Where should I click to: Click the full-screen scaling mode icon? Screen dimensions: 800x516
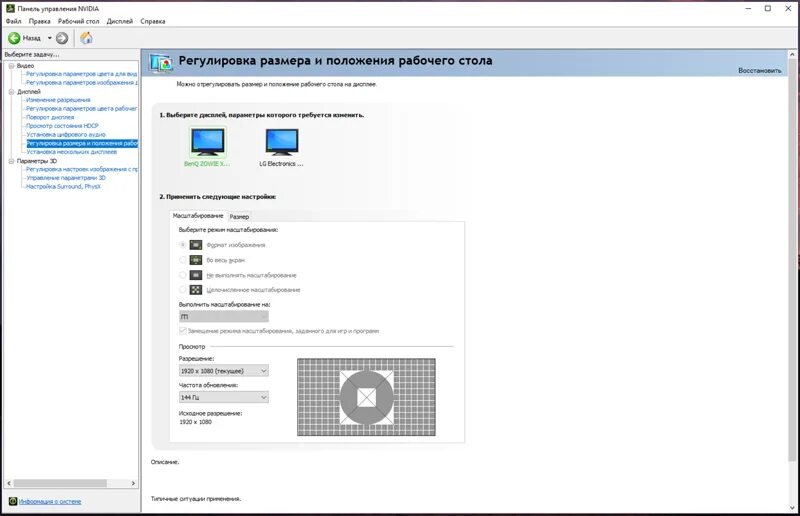(196, 260)
